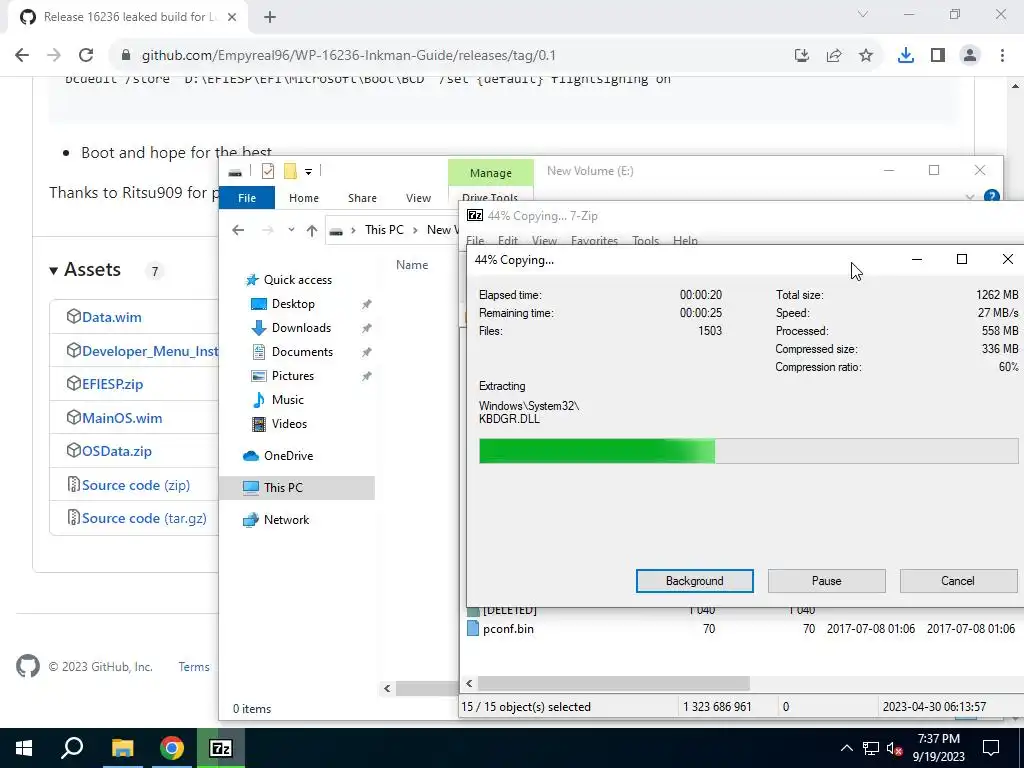The height and width of the screenshot is (768, 1024).
Task: Click the Explorer help question icon
Action: [x=991, y=196]
